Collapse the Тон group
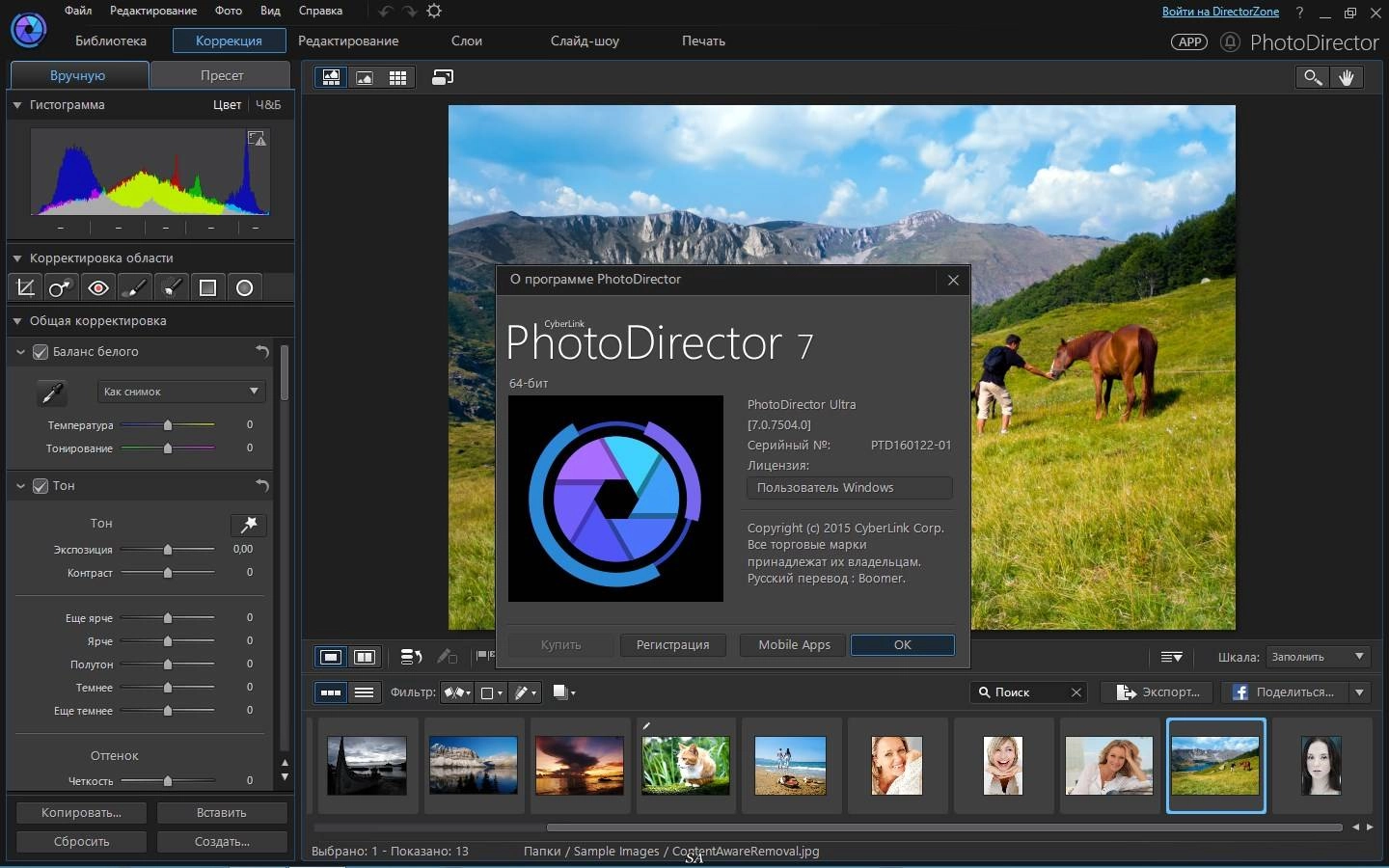The height and width of the screenshot is (868, 1389). 20,486
